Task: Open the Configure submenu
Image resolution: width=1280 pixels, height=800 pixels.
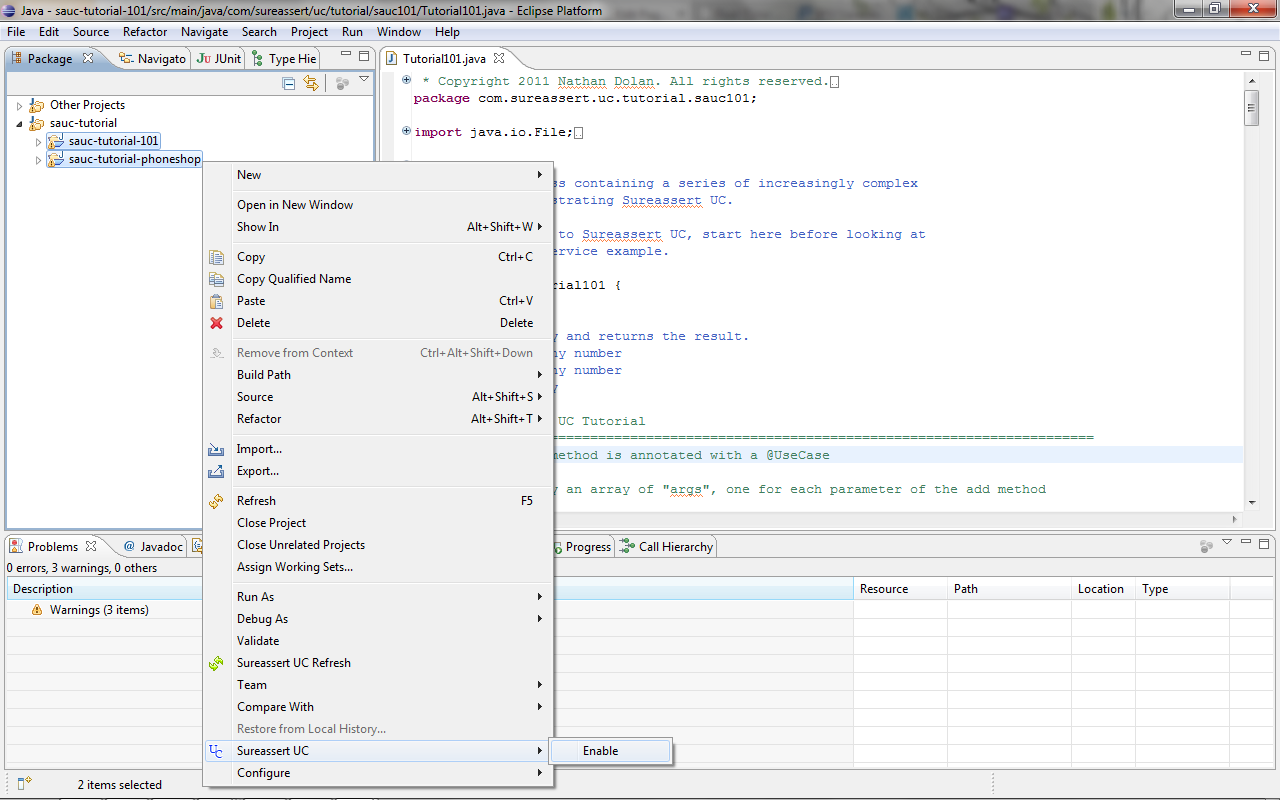Action: pos(378,773)
